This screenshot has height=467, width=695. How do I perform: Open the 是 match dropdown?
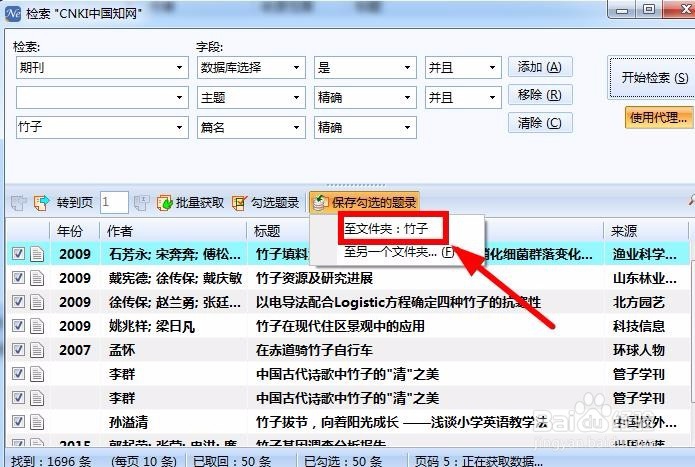(x=407, y=68)
